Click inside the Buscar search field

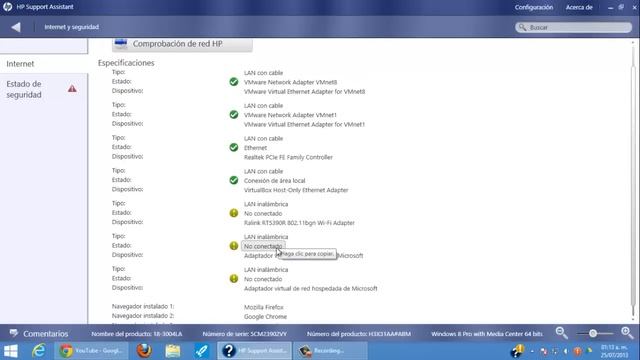click(x=573, y=27)
